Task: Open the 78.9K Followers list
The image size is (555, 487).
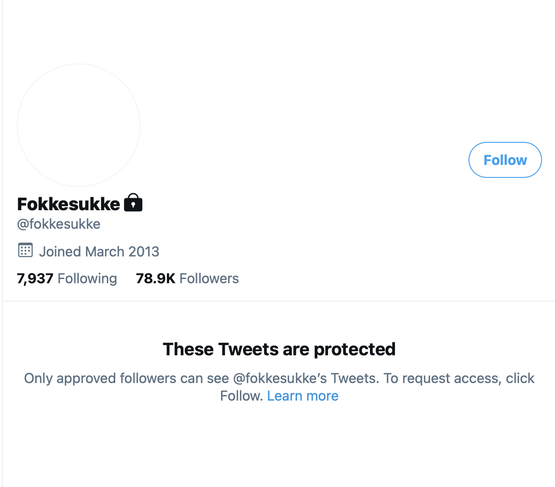Action: coord(187,279)
